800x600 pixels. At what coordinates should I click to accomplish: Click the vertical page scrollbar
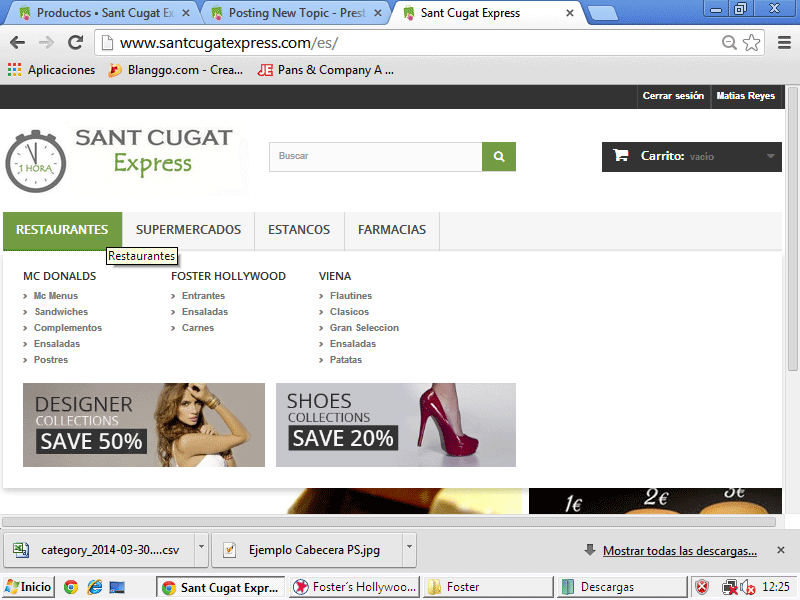[x=792, y=230]
